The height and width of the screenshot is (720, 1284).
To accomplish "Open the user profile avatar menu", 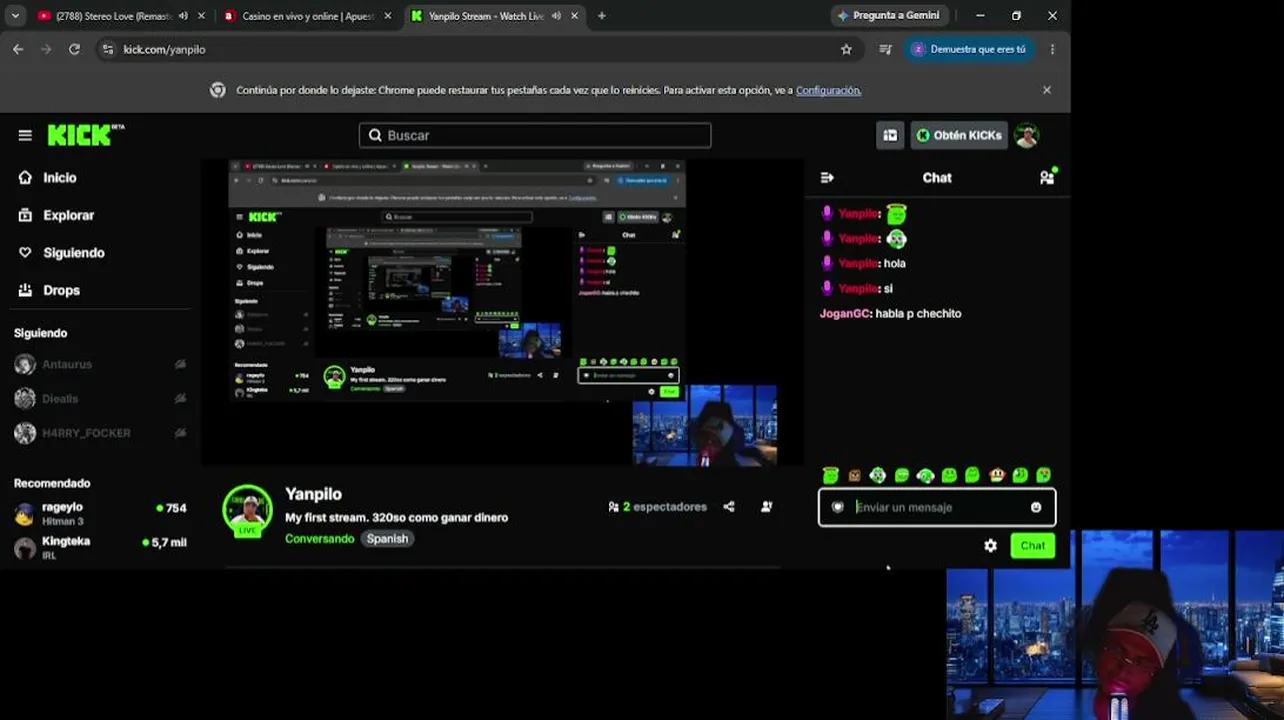I will (x=1027, y=135).
